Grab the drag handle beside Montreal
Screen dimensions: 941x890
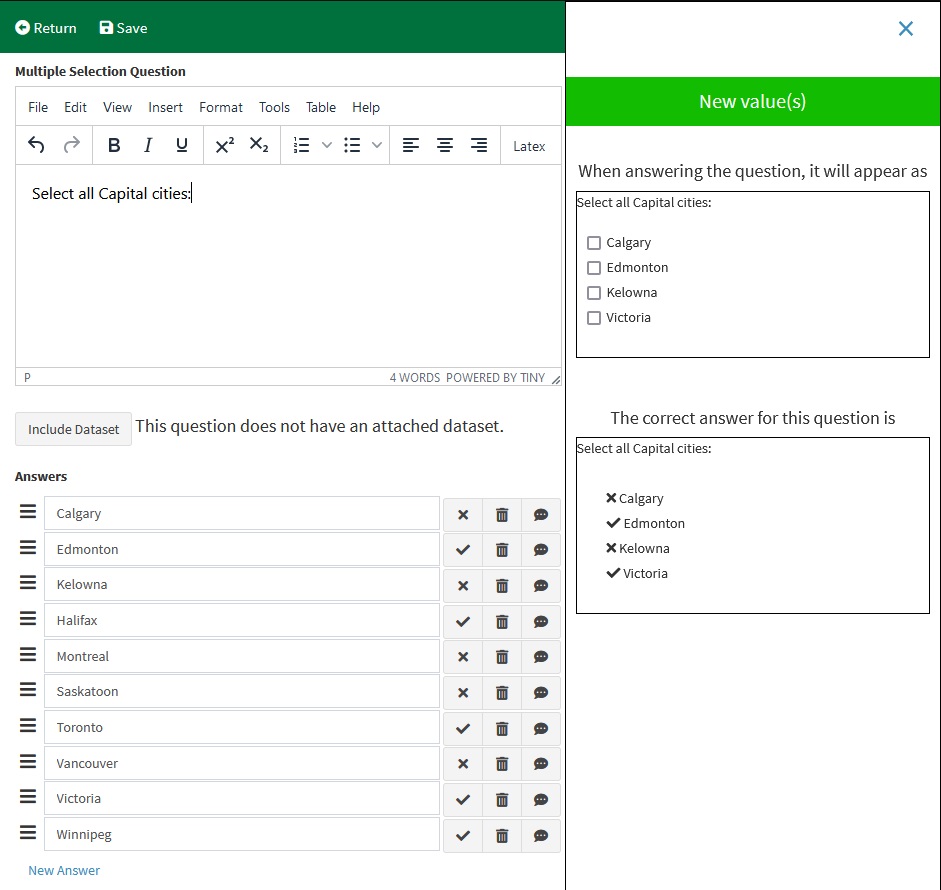click(x=28, y=656)
